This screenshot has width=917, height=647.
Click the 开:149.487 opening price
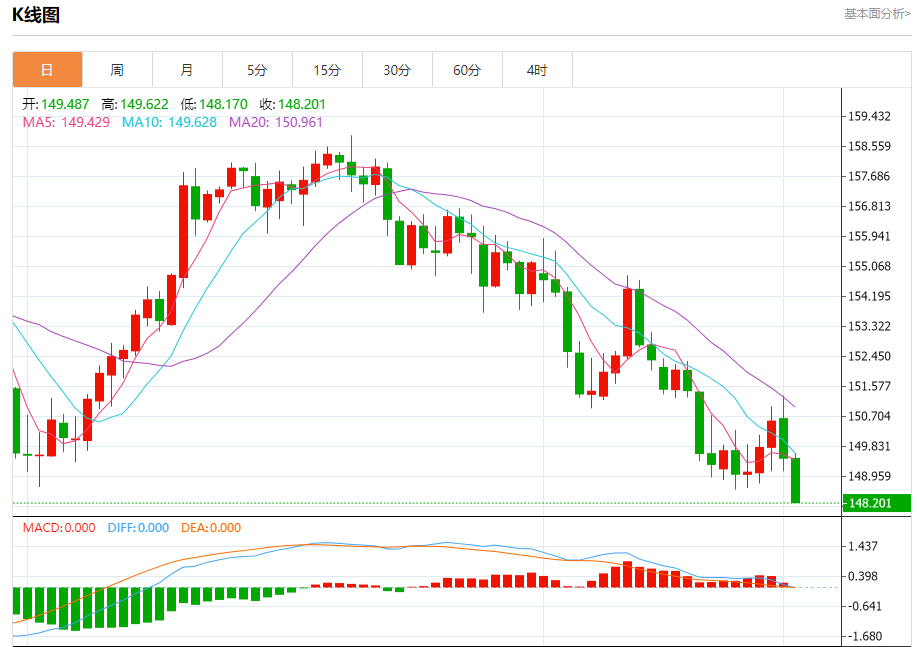56,104
